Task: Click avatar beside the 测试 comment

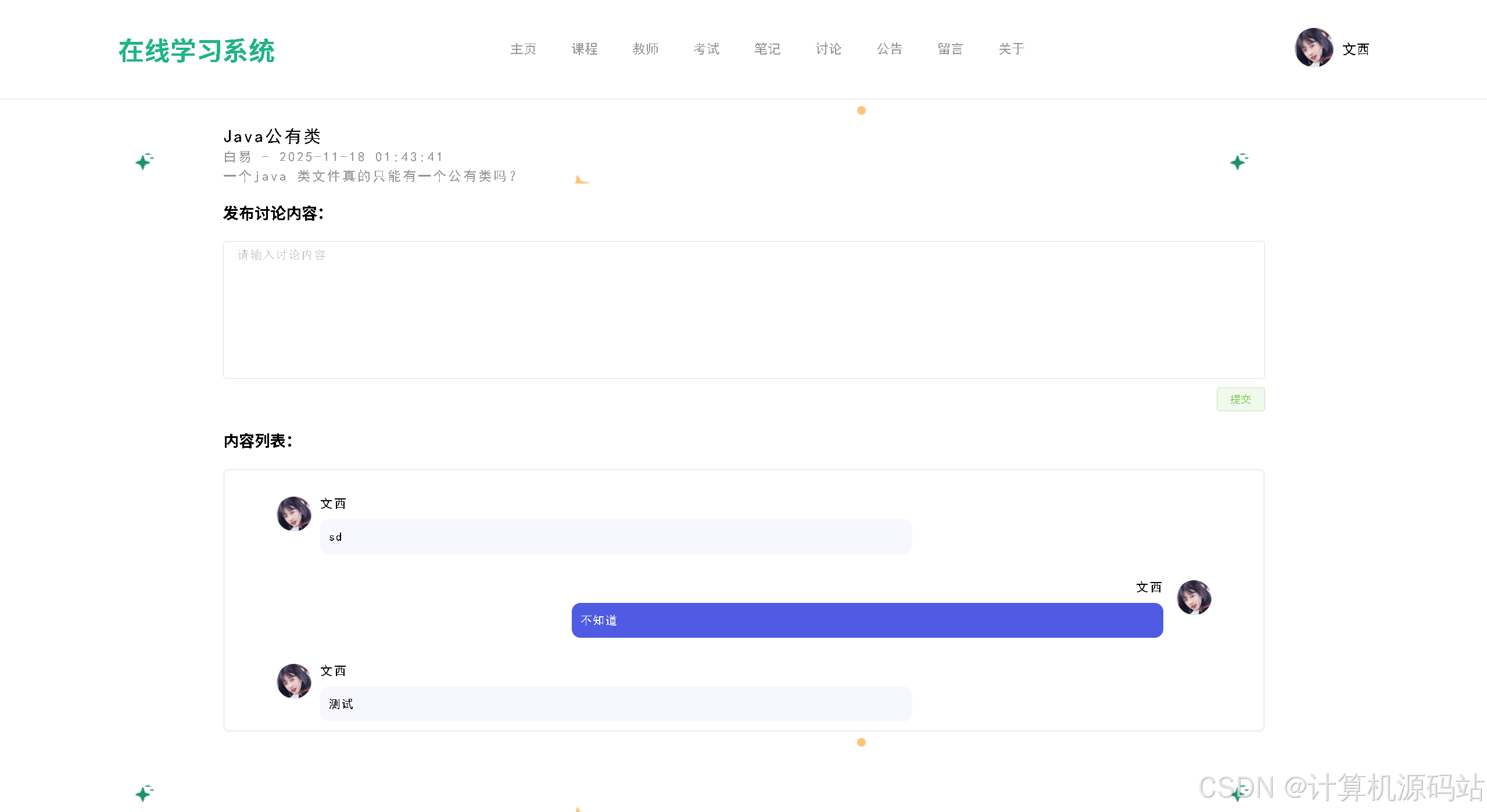Action: tap(294, 681)
